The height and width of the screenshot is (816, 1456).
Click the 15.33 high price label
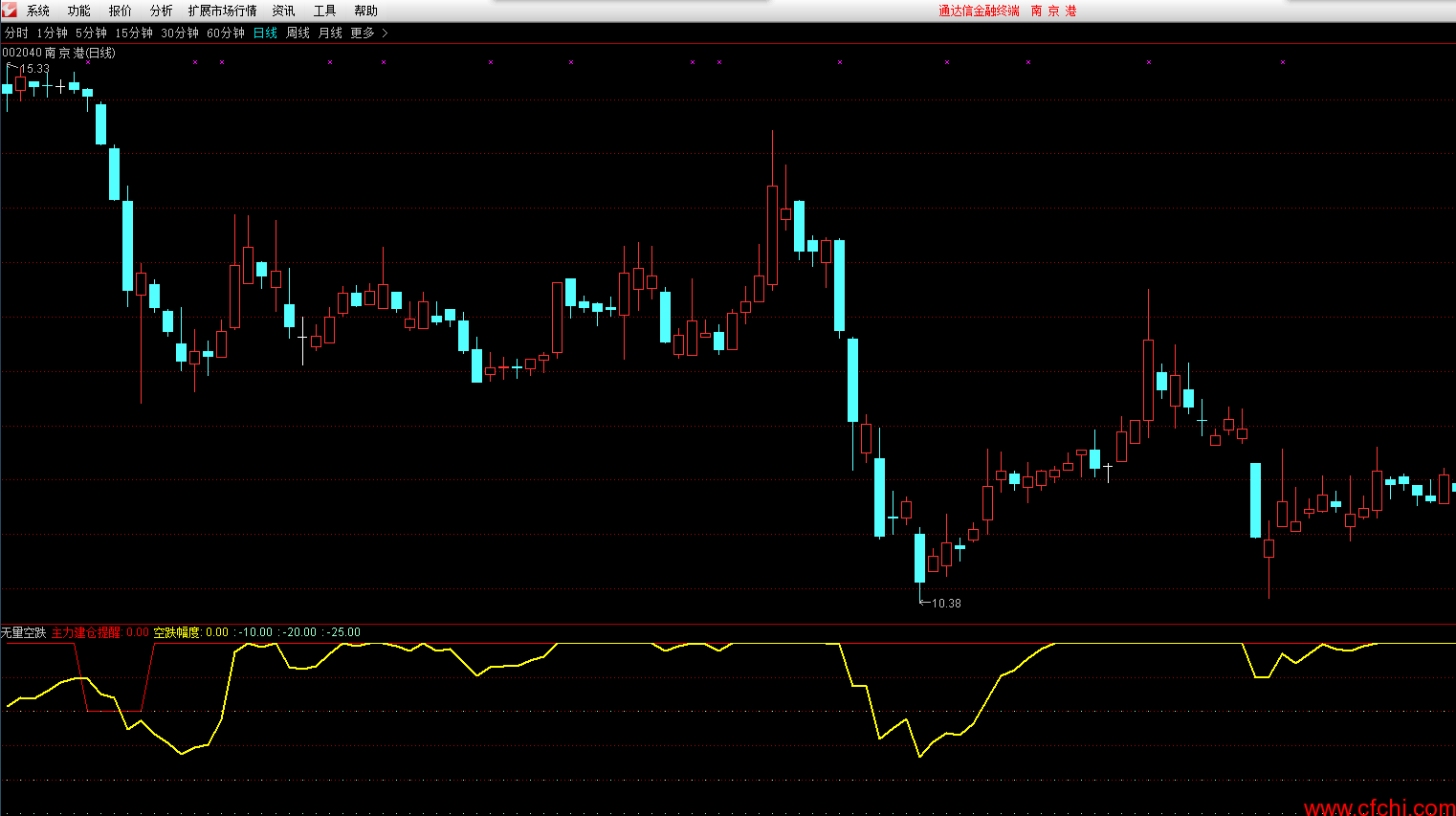34,69
